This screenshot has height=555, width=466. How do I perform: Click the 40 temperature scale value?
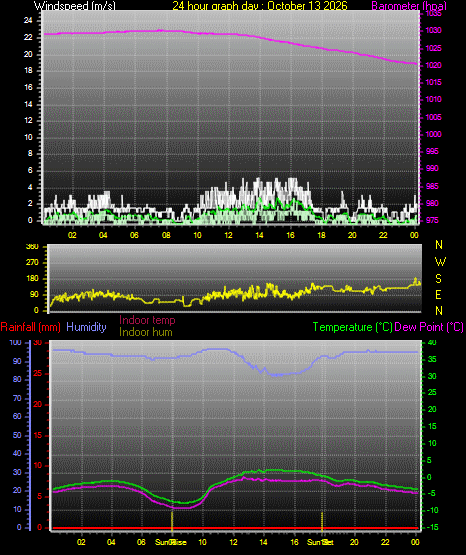coord(432,342)
